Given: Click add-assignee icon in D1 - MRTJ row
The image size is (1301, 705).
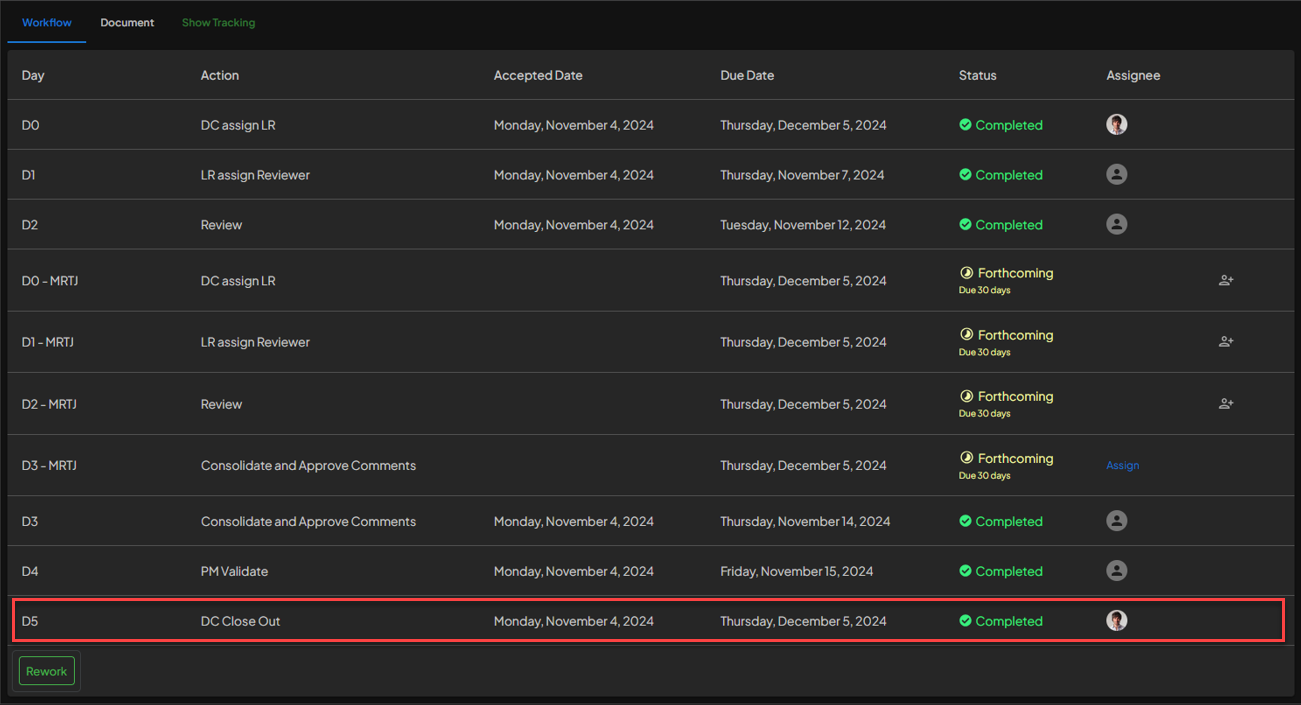Looking at the screenshot, I should click(1226, 342).
